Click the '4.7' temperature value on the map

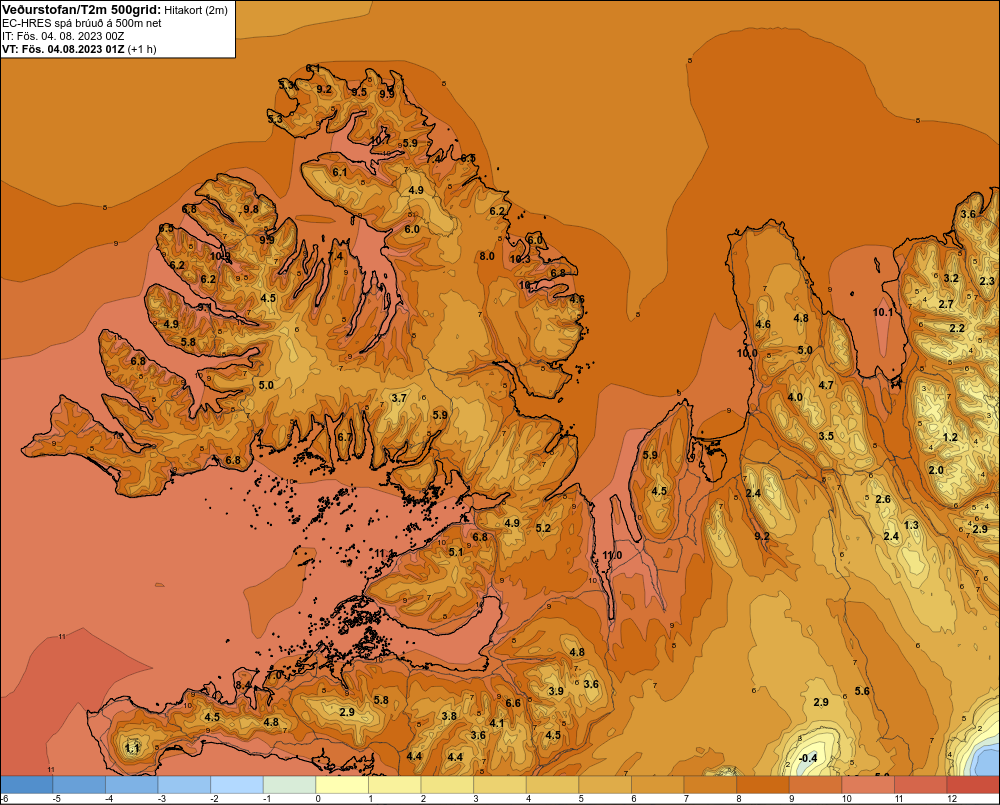[x=826, y=385]
